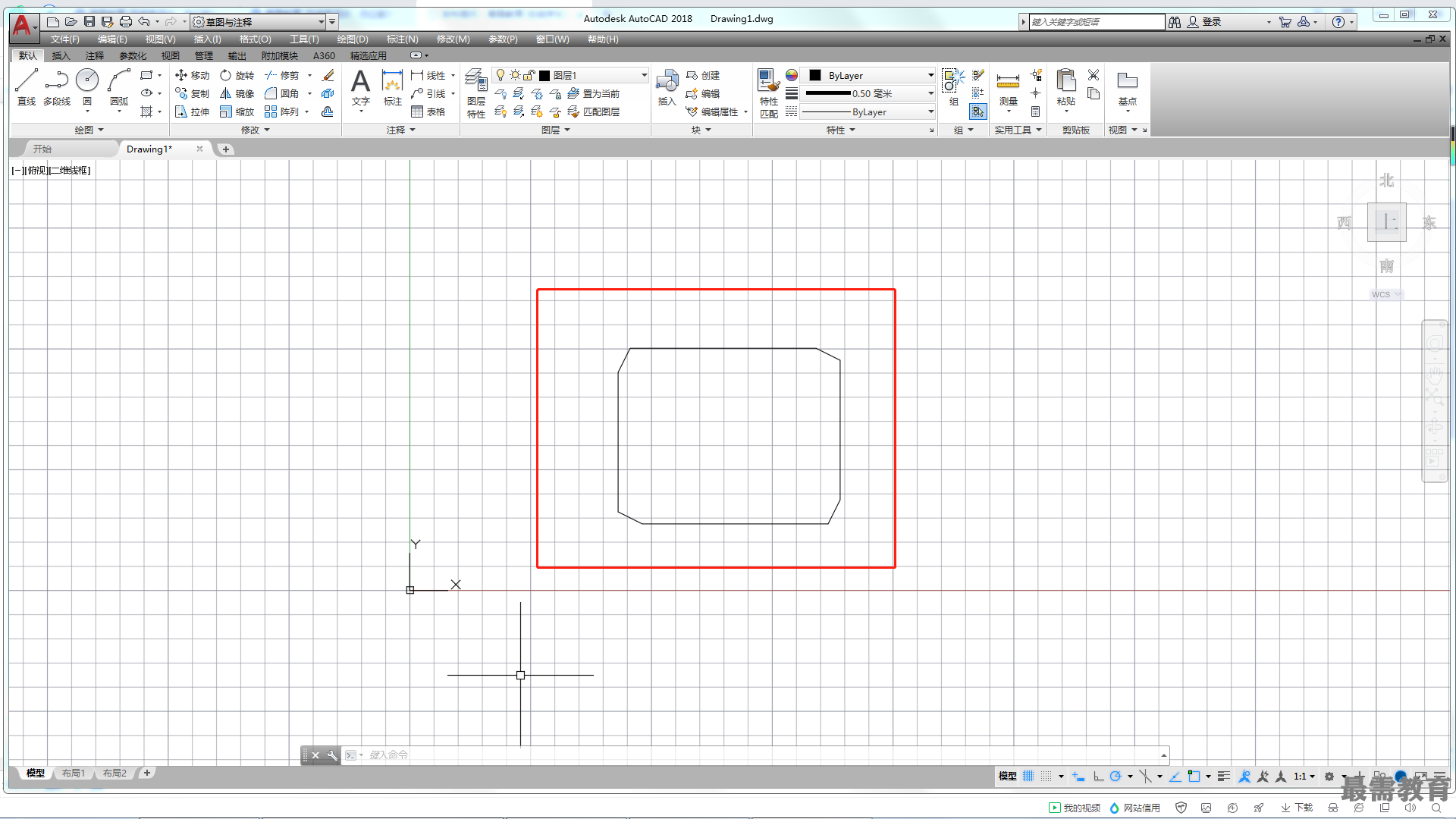Screen dimensions: 1456x819
Task: Activate the 移动 (Move) tool
Action: (192, 75)
